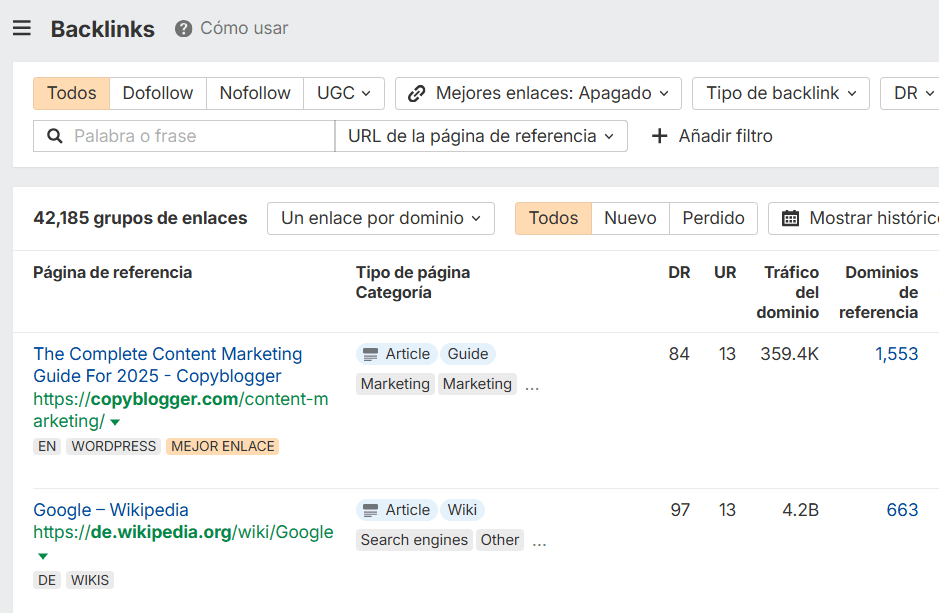Viewport: 939px width, 613px height.
Task: Click the MEJOR ENLACE tag
Action: tap(223, 447)
